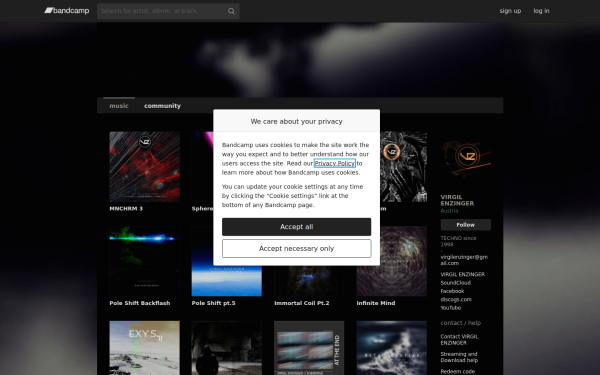Open the EXYS II album cover
The height and width of the screenshot is (375, 600).
coord(145,348)
